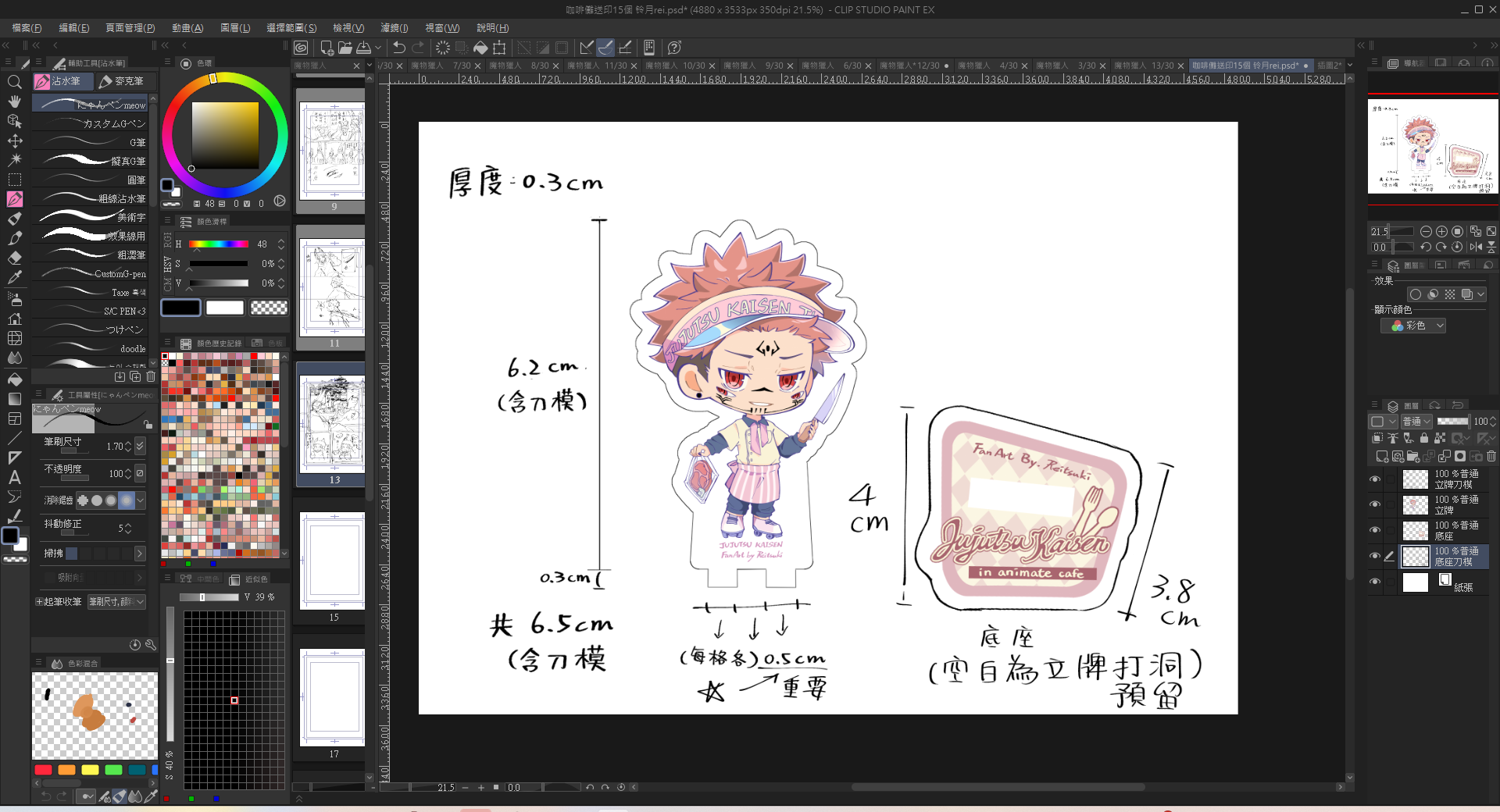Open the 檔案 File menu
This screenshot has height=812, width=1500.
tap(27, 27)
